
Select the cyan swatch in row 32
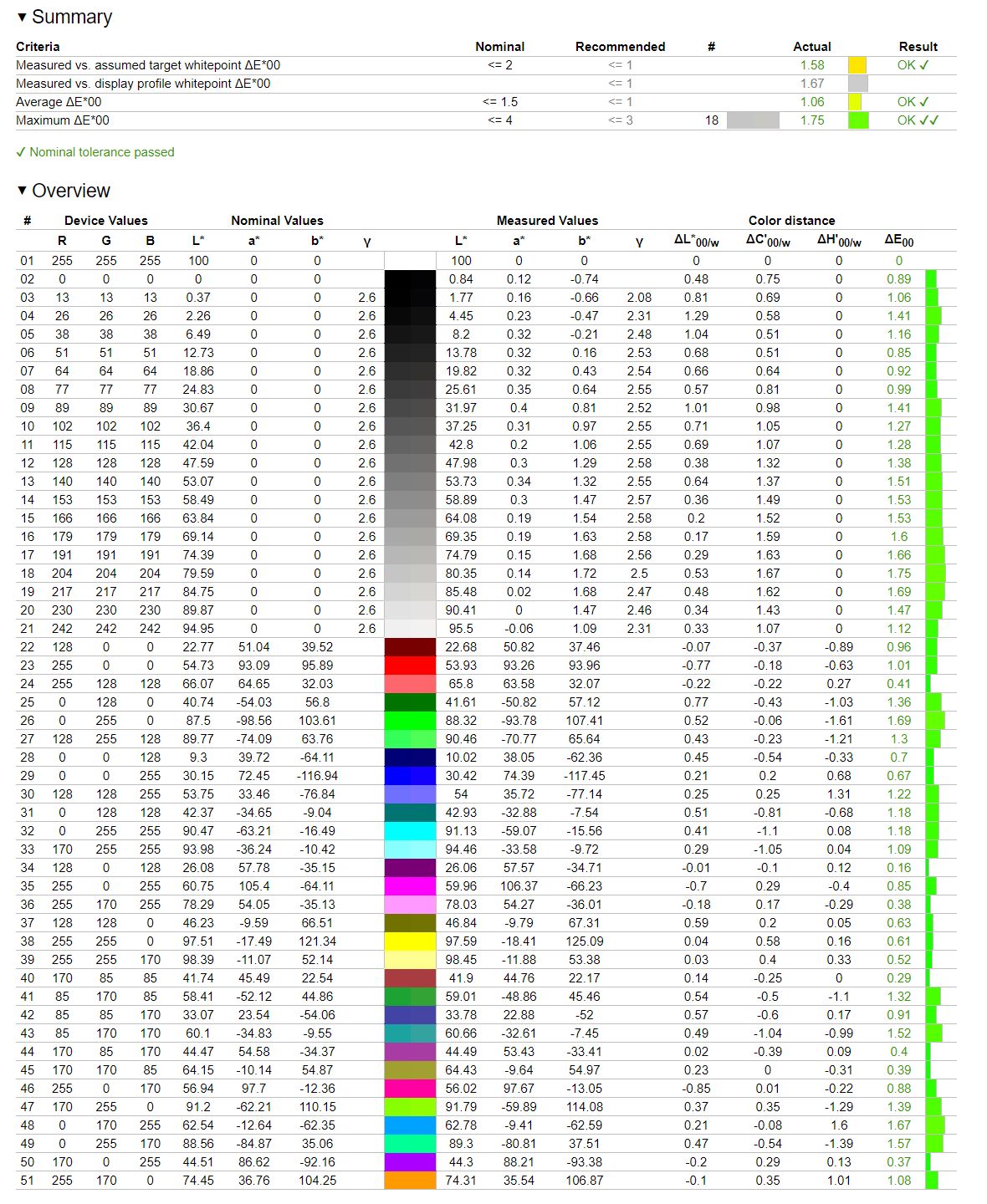coord(410,831)
